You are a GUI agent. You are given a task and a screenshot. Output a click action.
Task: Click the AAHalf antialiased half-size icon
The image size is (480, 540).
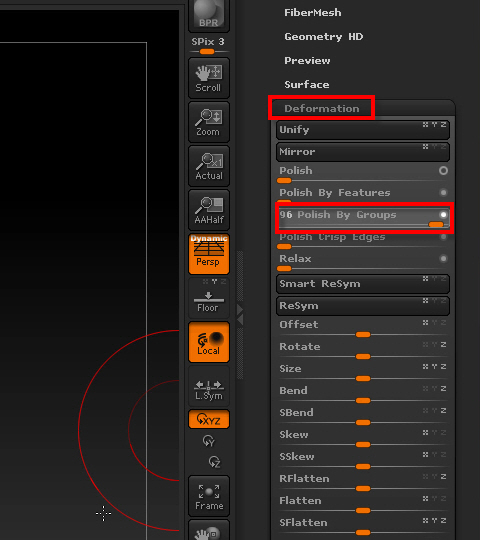pyautogui.click(x=209, y=210)
